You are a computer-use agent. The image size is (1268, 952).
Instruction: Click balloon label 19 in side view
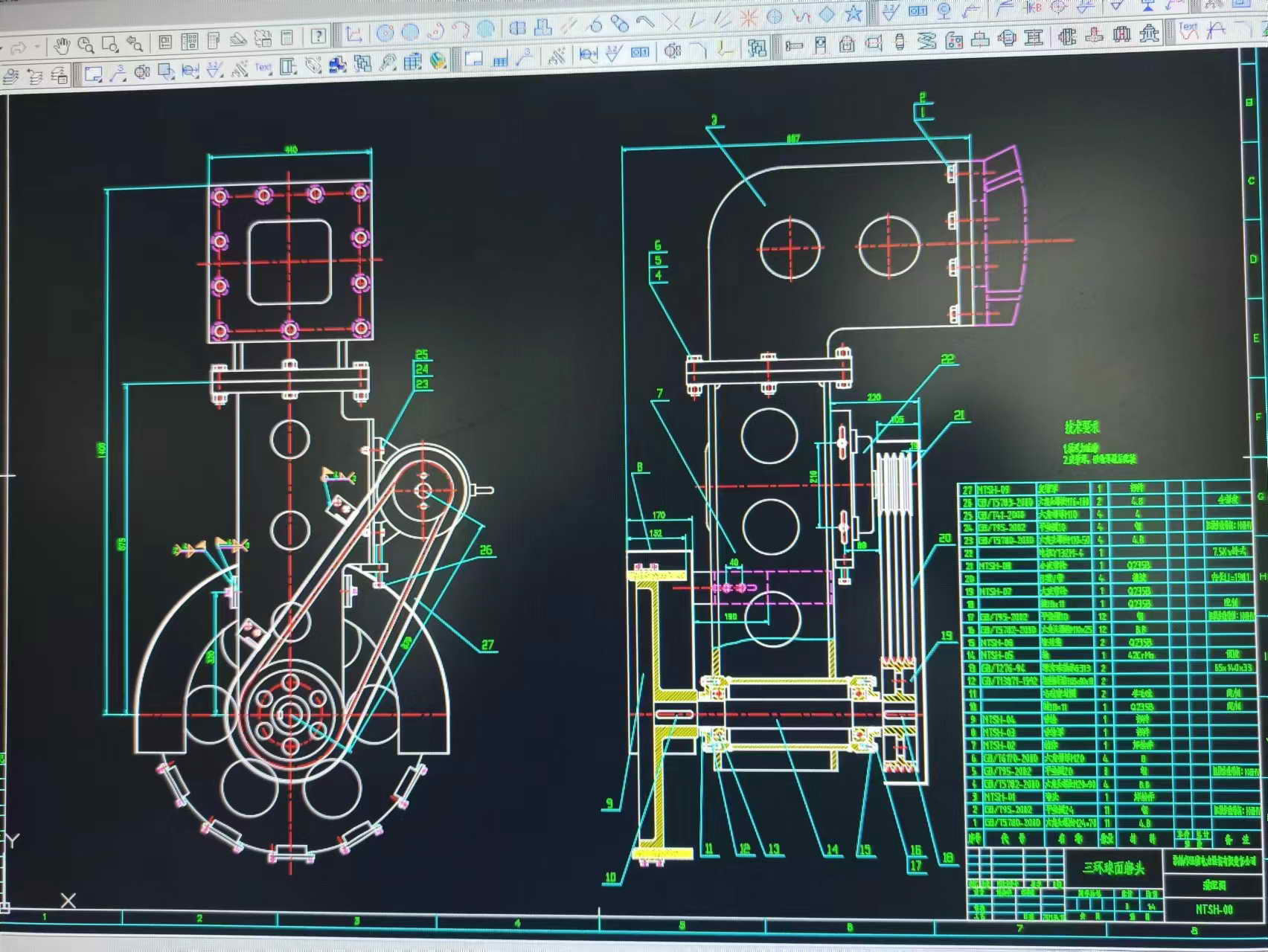coord(947,635)
